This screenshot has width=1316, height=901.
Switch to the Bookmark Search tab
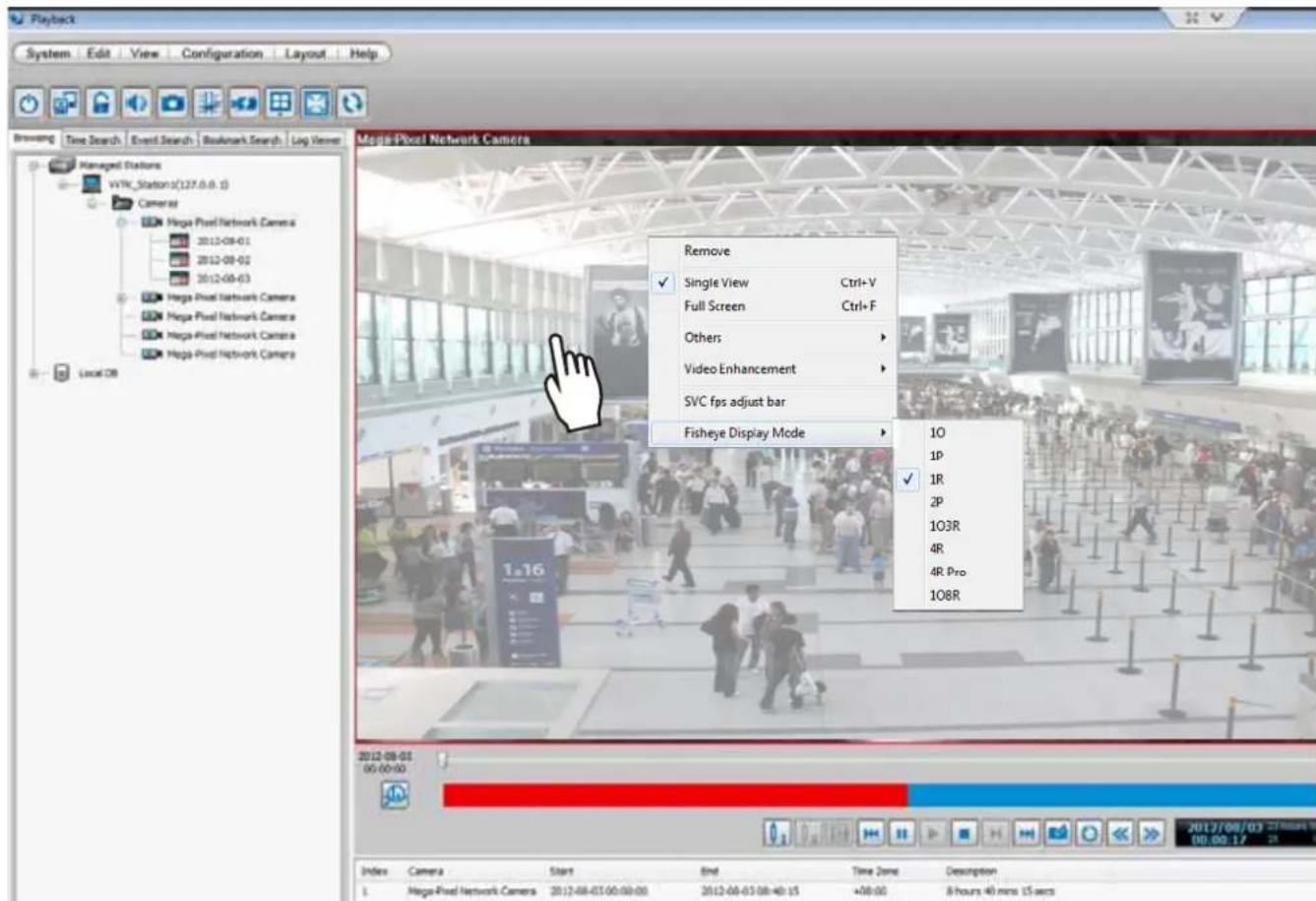pyautogui.click(x=242, y=141)
